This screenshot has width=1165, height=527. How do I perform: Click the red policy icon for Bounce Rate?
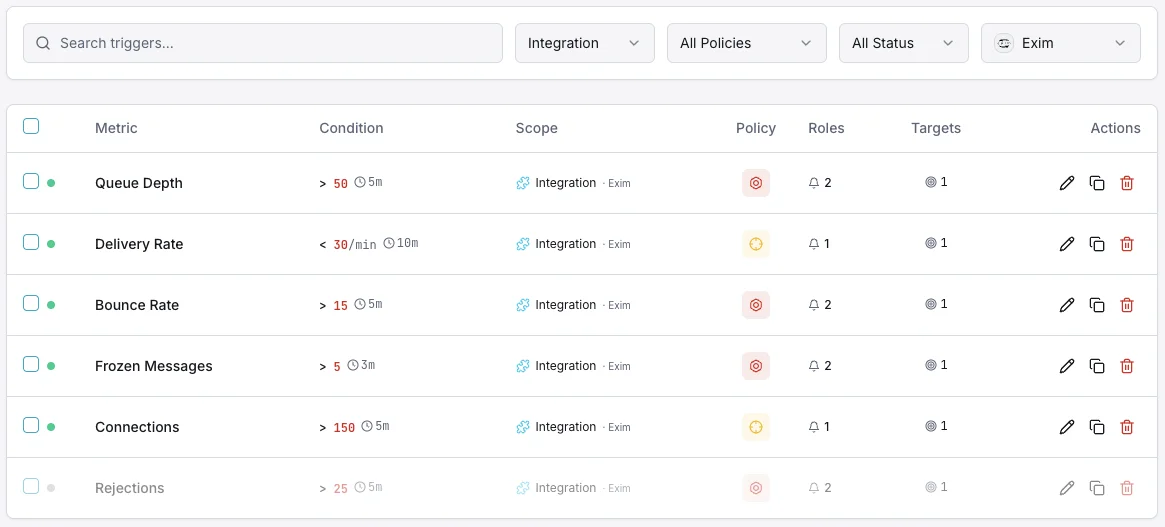click(756, 305)
